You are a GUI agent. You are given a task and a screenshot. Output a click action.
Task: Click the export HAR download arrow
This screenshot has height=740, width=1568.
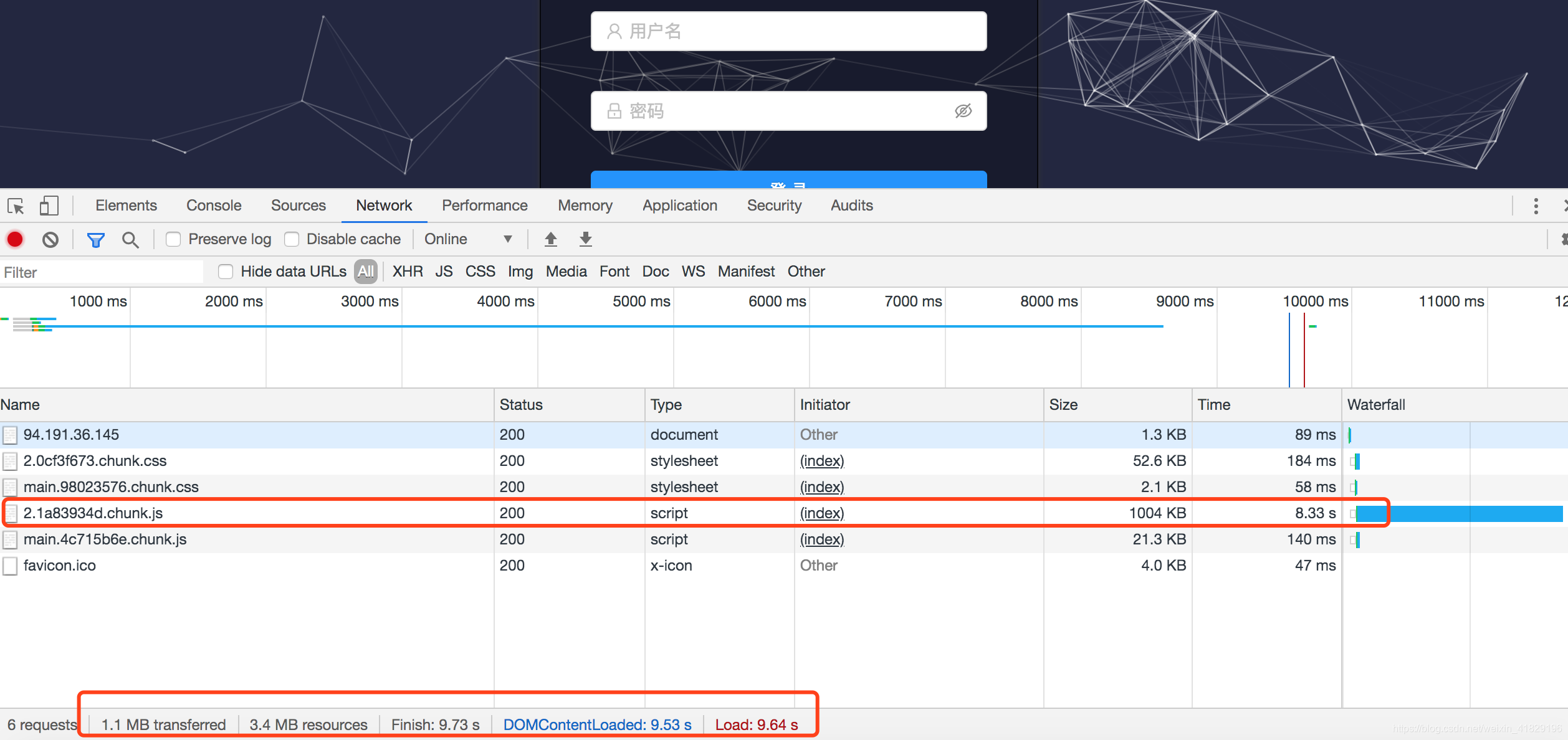(x=586, y=239)
